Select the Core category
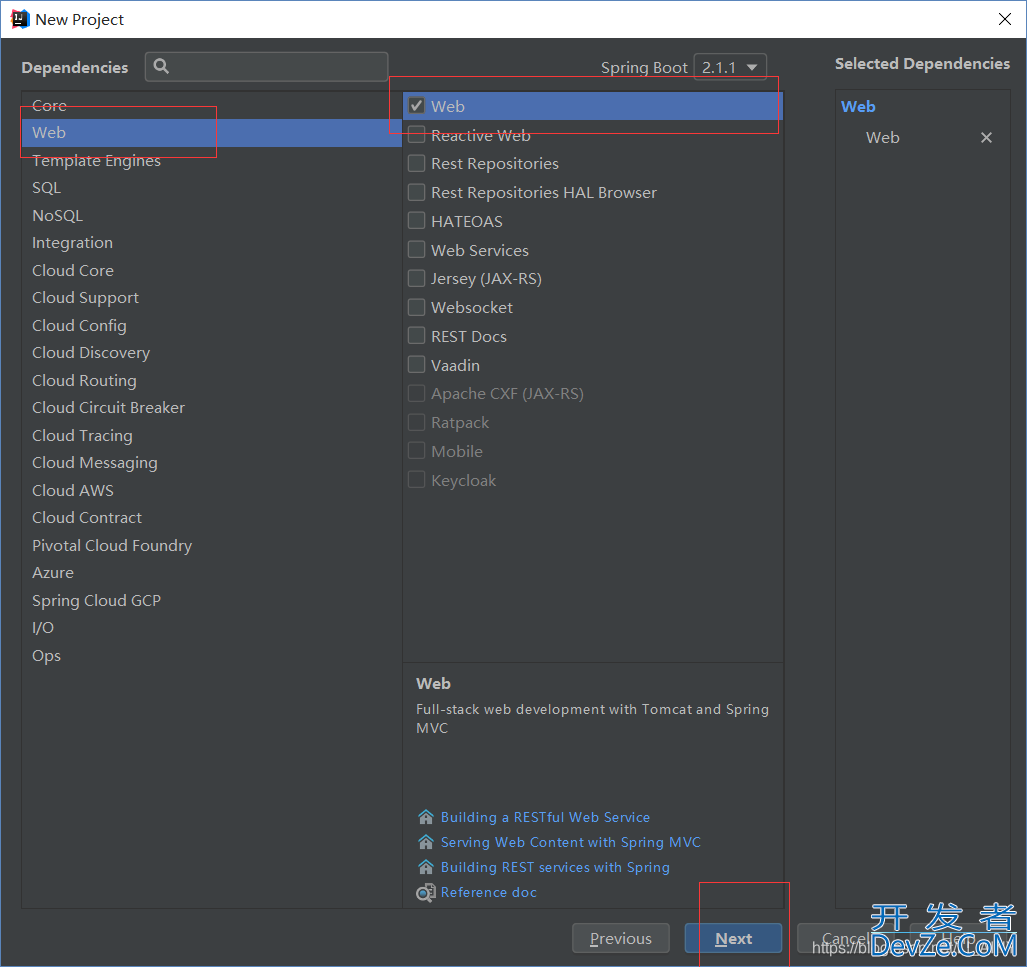 click(x=212, y=105)
